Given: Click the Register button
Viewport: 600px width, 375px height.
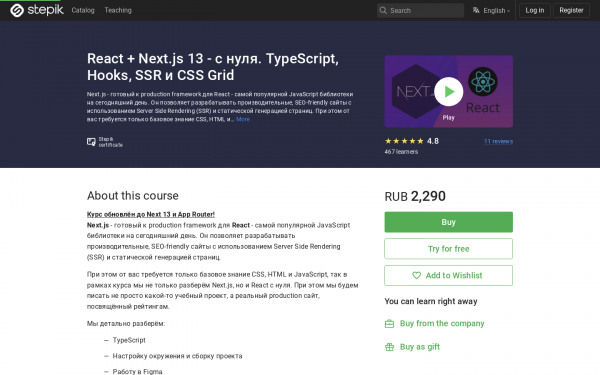Looking at the screenshot, I should click(x=571, y=10).
